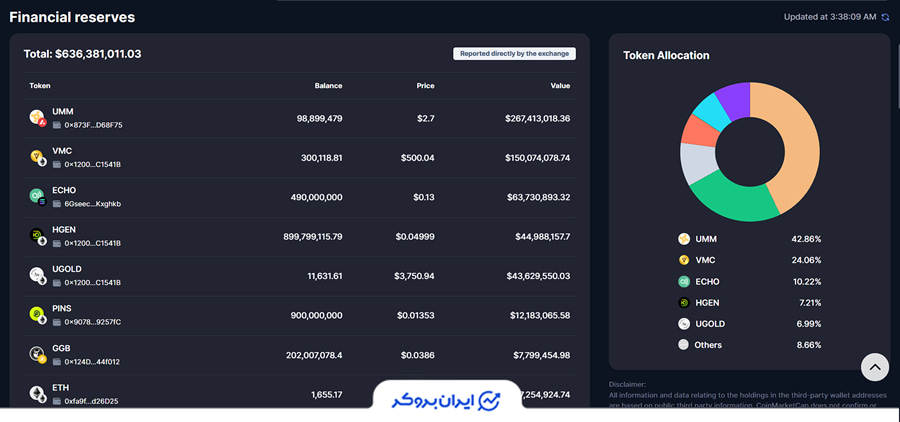Viewport: 900px width, 422px height.
Task: Open the PINS wallet address 0×9078...9257fC
Action: click(92, 322)
